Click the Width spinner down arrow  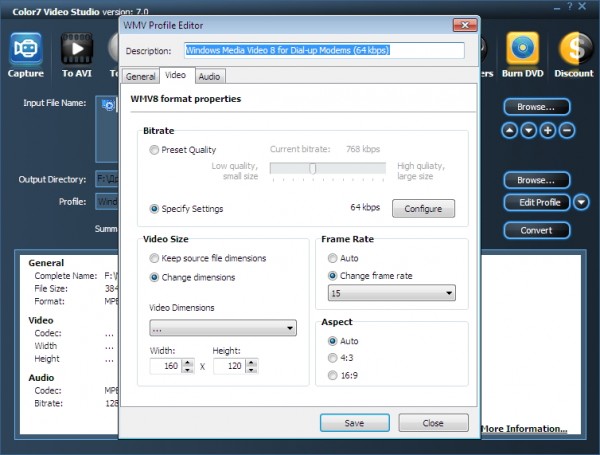coord(188,370)
